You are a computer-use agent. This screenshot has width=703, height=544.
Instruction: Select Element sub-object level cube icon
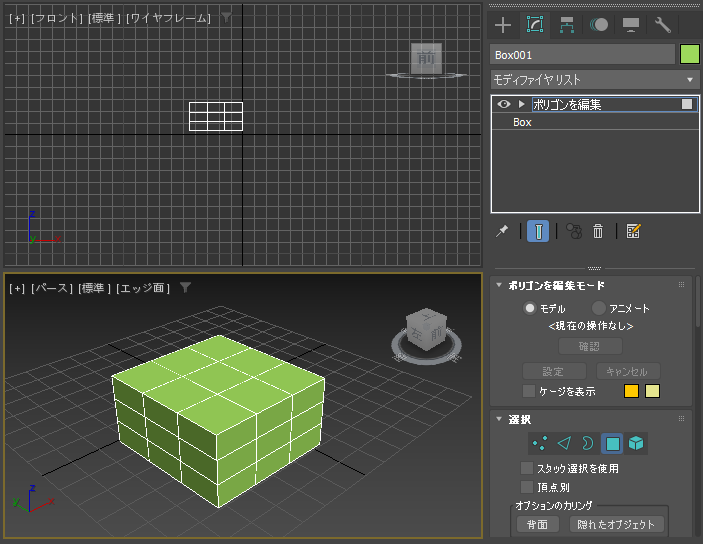636,444
